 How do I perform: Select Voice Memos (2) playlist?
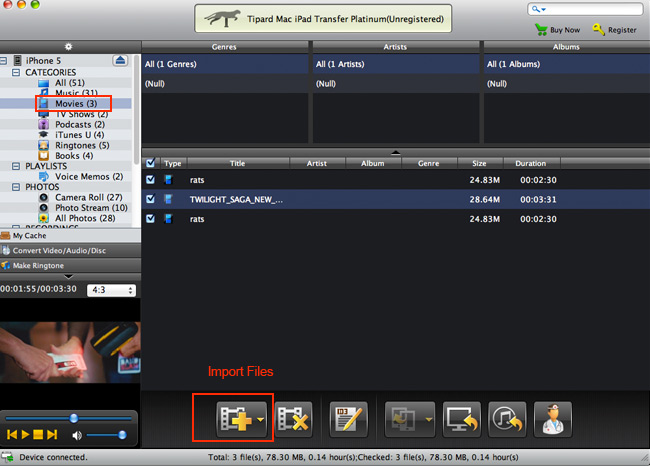coord(89,177)
